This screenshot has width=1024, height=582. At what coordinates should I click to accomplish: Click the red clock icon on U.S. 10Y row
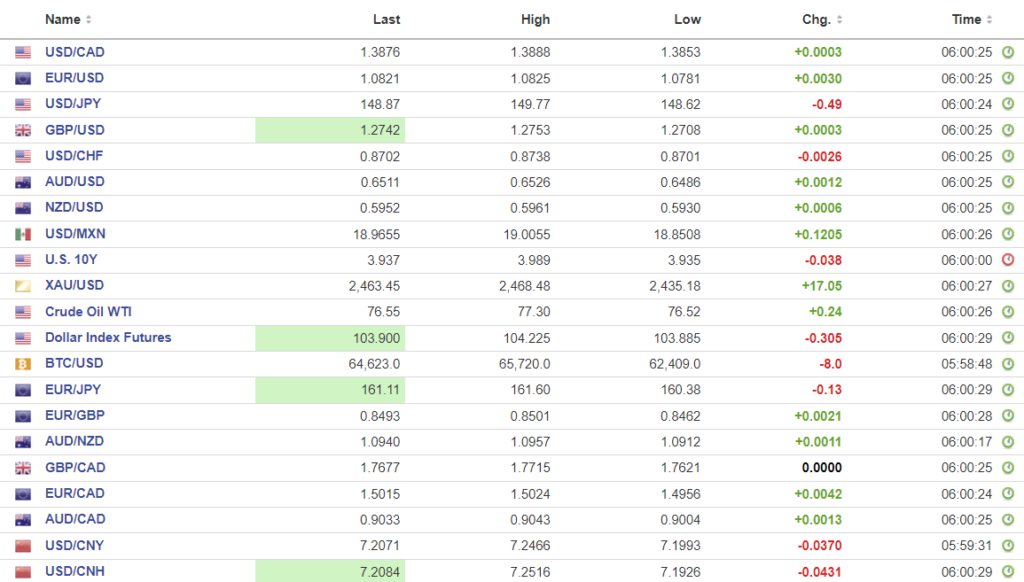1008,260
